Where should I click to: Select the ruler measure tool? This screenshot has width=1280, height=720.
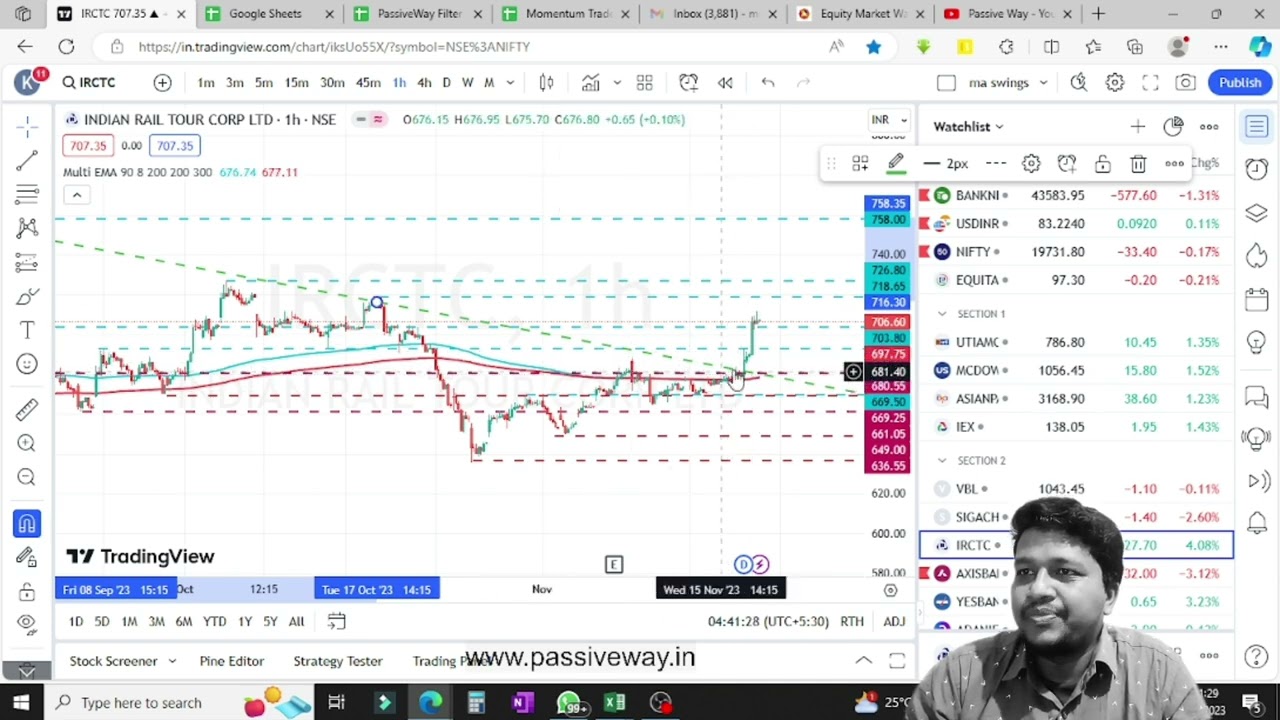pos(27,409)
